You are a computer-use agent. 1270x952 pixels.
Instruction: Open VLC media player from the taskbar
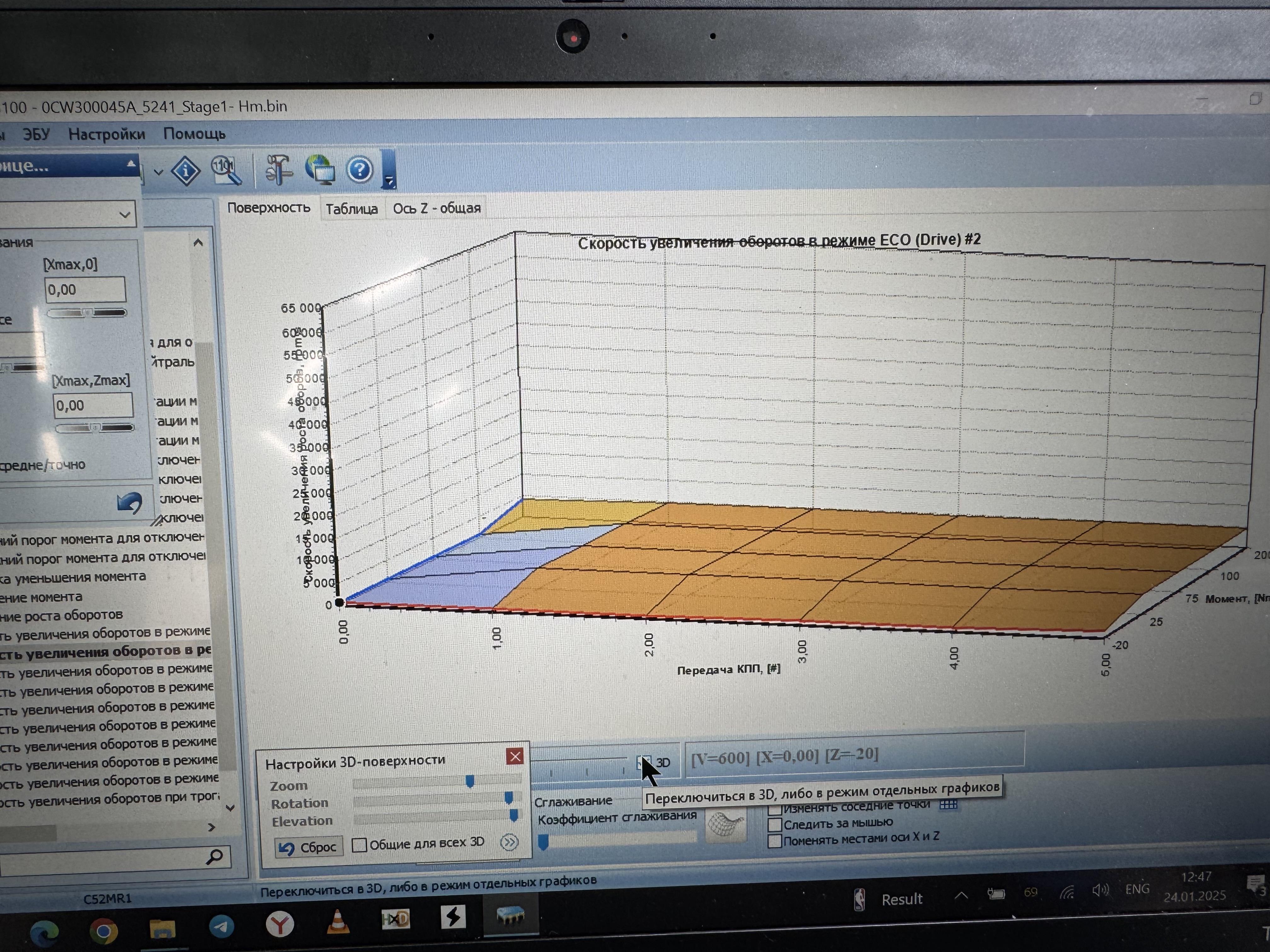coord(338,921)
